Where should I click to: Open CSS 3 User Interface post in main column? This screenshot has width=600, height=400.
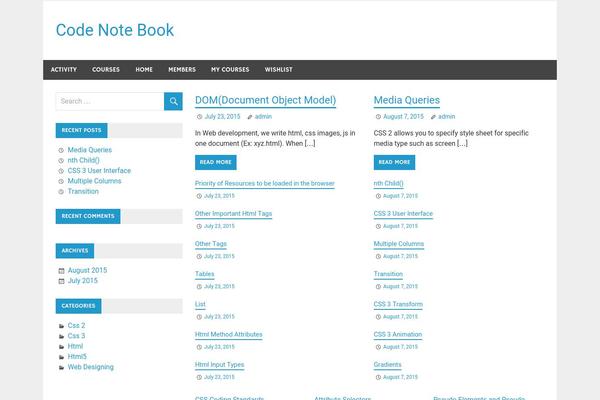click(403, 214)
